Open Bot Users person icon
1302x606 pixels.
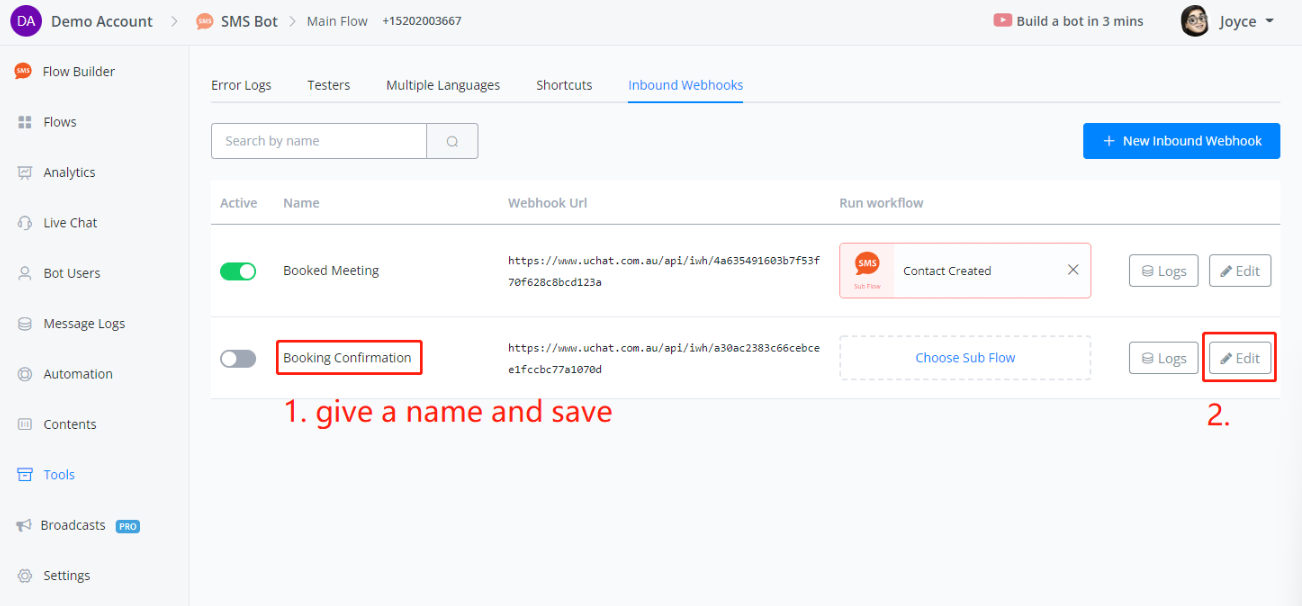click(x=25, y=273)
